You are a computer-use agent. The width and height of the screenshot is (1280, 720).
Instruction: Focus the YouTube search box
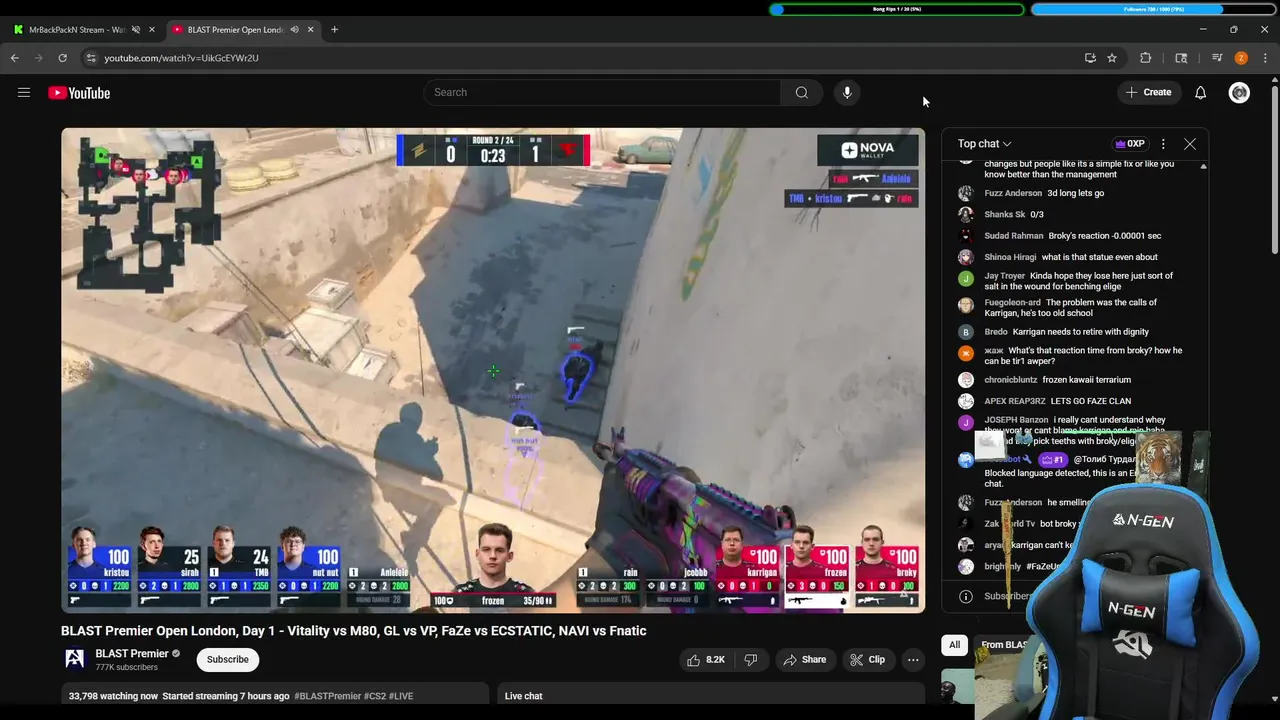(x=602, y=92)
